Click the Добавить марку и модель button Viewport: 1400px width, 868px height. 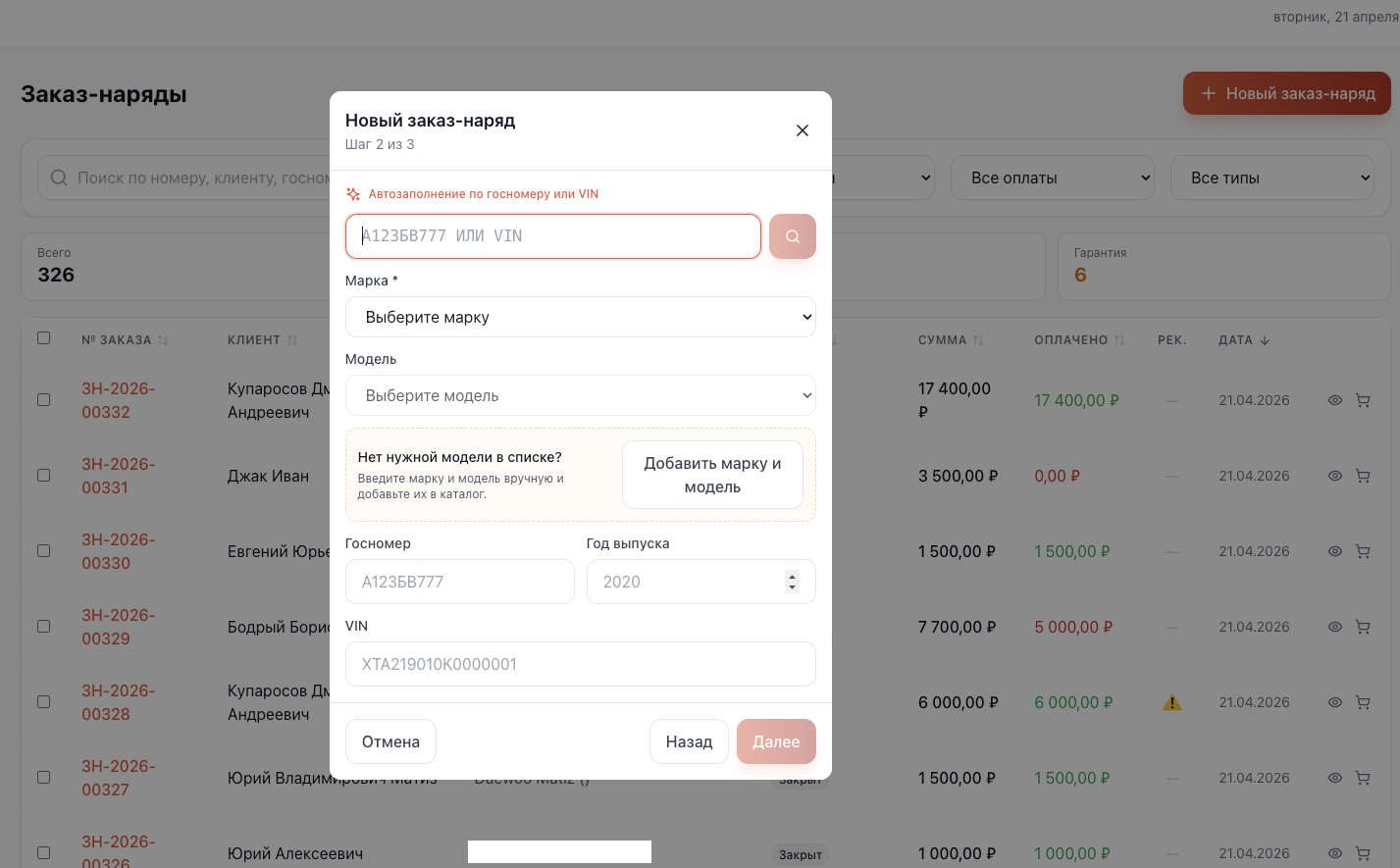click(x=712, y=475)
